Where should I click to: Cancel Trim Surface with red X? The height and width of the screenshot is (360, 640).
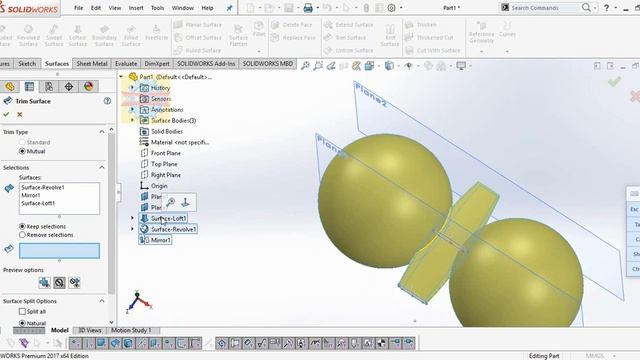click(x=20, y=114)
